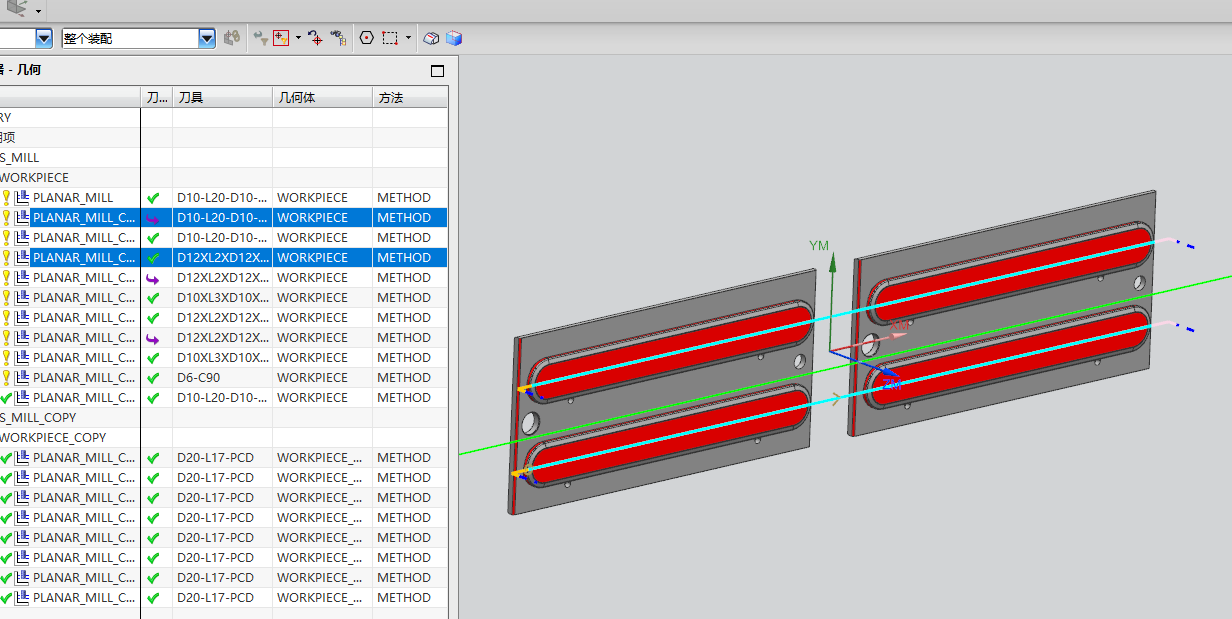Open the 整个装配 dropdown list

[207, 38]
